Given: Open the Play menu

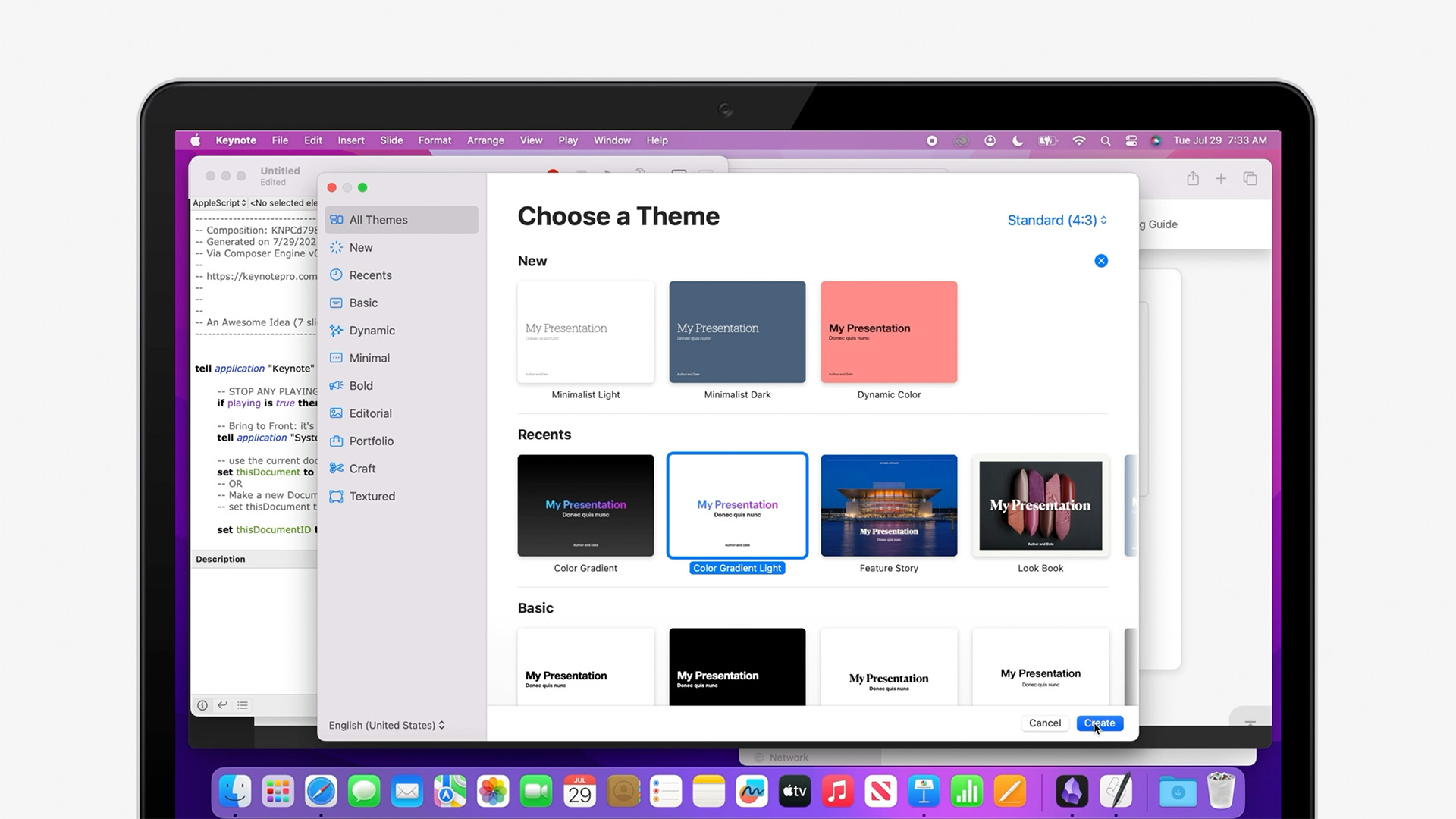Looking at the screenshot, I should point(568,140).
